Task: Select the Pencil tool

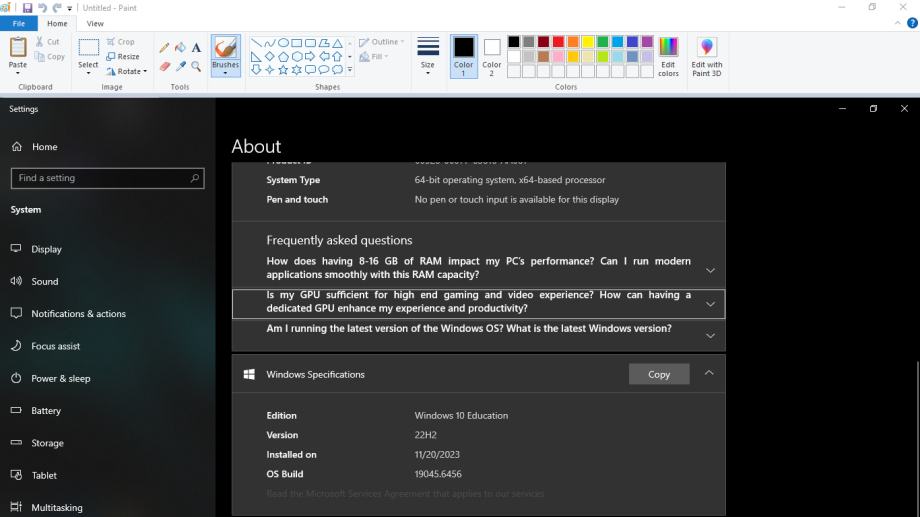Action: coord(164,47)
